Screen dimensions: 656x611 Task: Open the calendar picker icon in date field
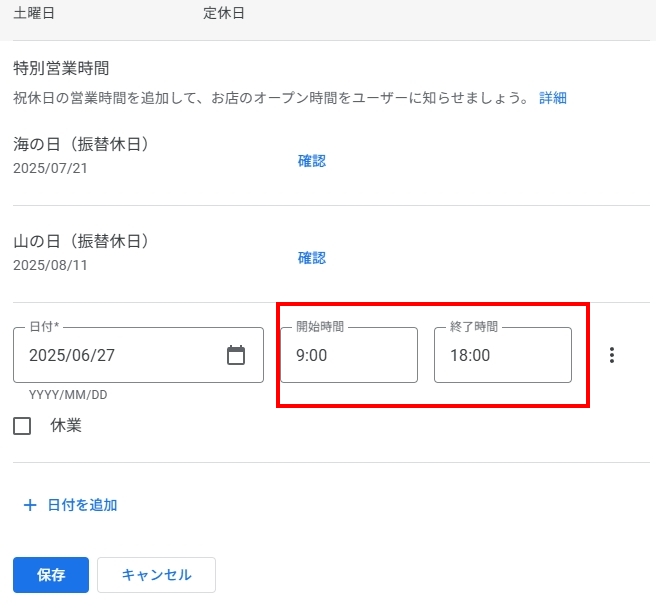click(236, 355)
